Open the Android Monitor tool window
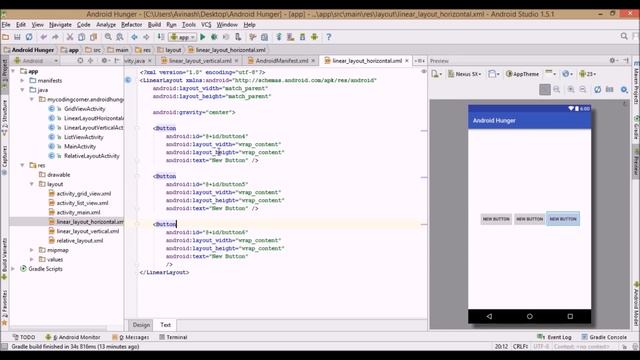 (73, 337)
